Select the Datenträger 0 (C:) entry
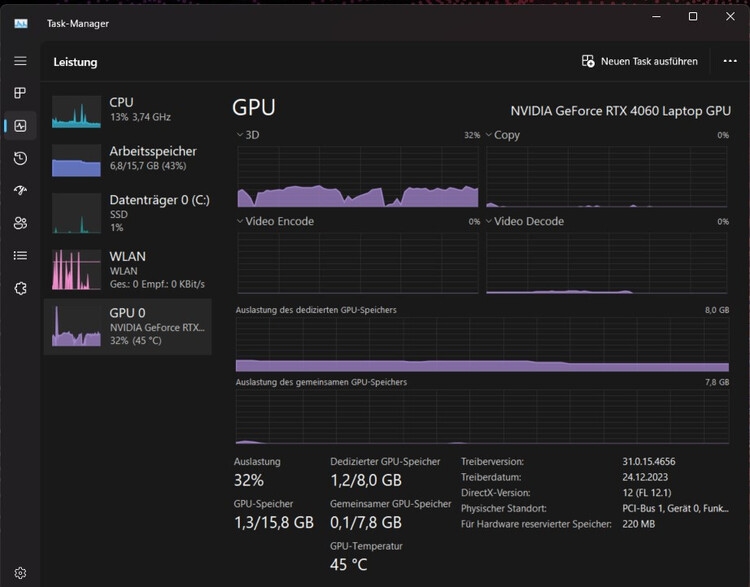 pos(128,213)
